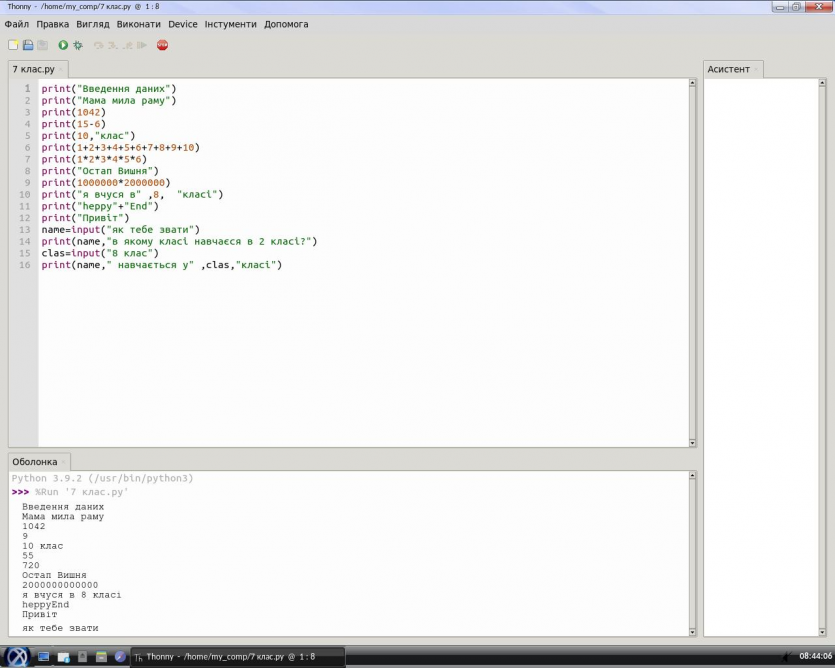This screenshot has width=835, height=668.
Task: Run the current script with green play icon
Action: click(63, 45)
